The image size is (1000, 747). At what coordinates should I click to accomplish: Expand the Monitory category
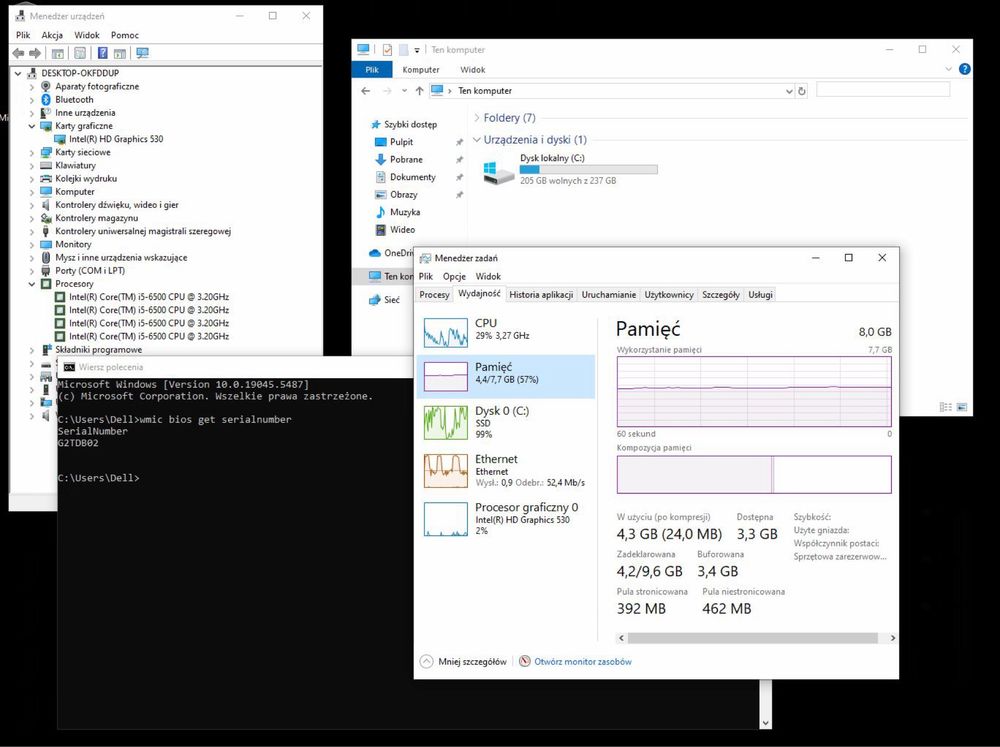click(x=32, y=244)
